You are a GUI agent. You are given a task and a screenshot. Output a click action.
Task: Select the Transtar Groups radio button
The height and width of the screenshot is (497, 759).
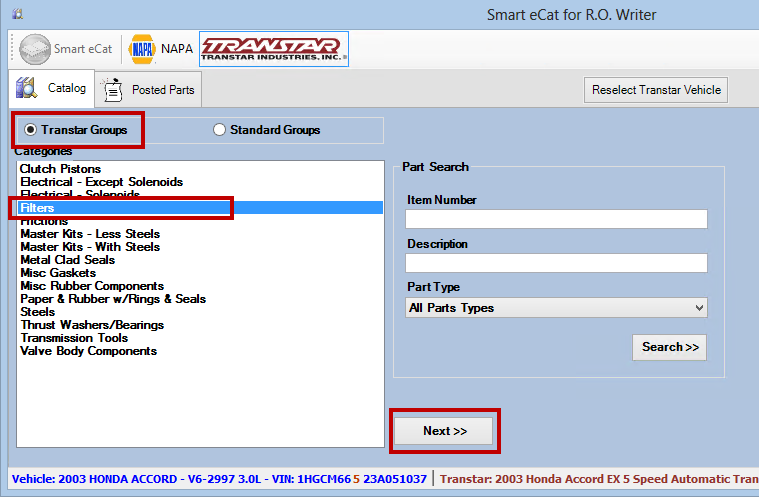pos(30,130)
